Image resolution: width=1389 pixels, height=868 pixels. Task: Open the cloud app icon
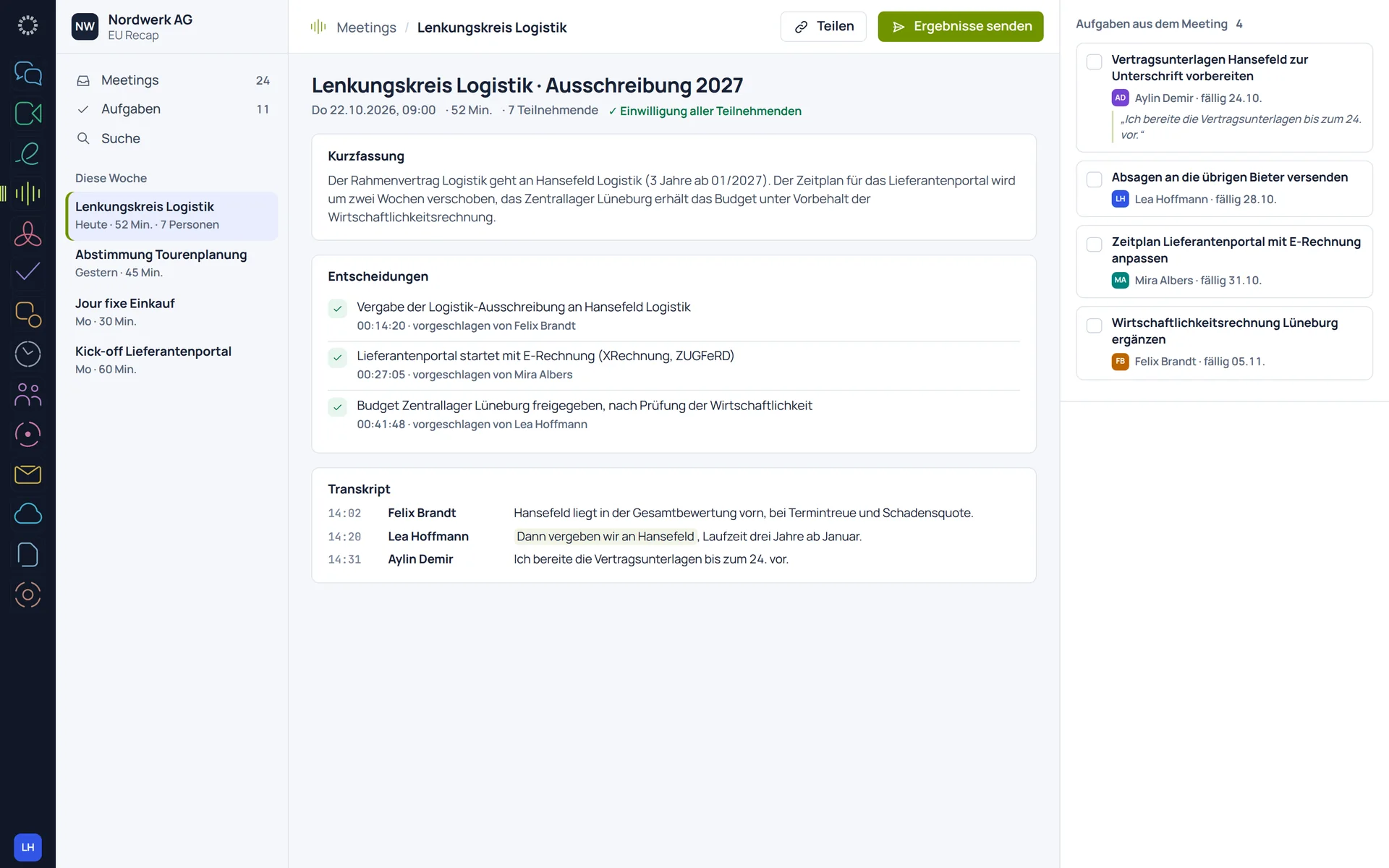tap(27, 514)
